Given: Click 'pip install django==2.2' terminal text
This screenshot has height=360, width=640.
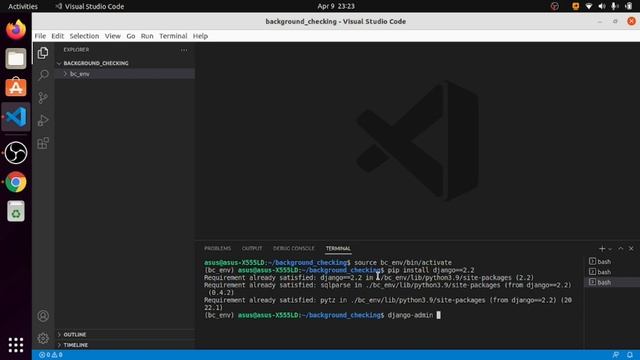Looking at the screenshot, I should pyautogui.click(x=431, y=270).
